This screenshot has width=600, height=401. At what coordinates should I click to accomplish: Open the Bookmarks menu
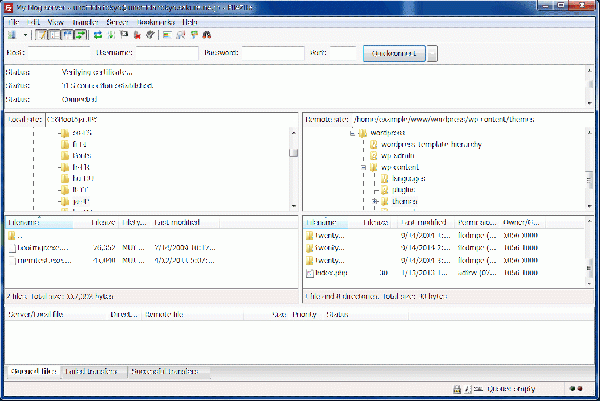(156, 22)
